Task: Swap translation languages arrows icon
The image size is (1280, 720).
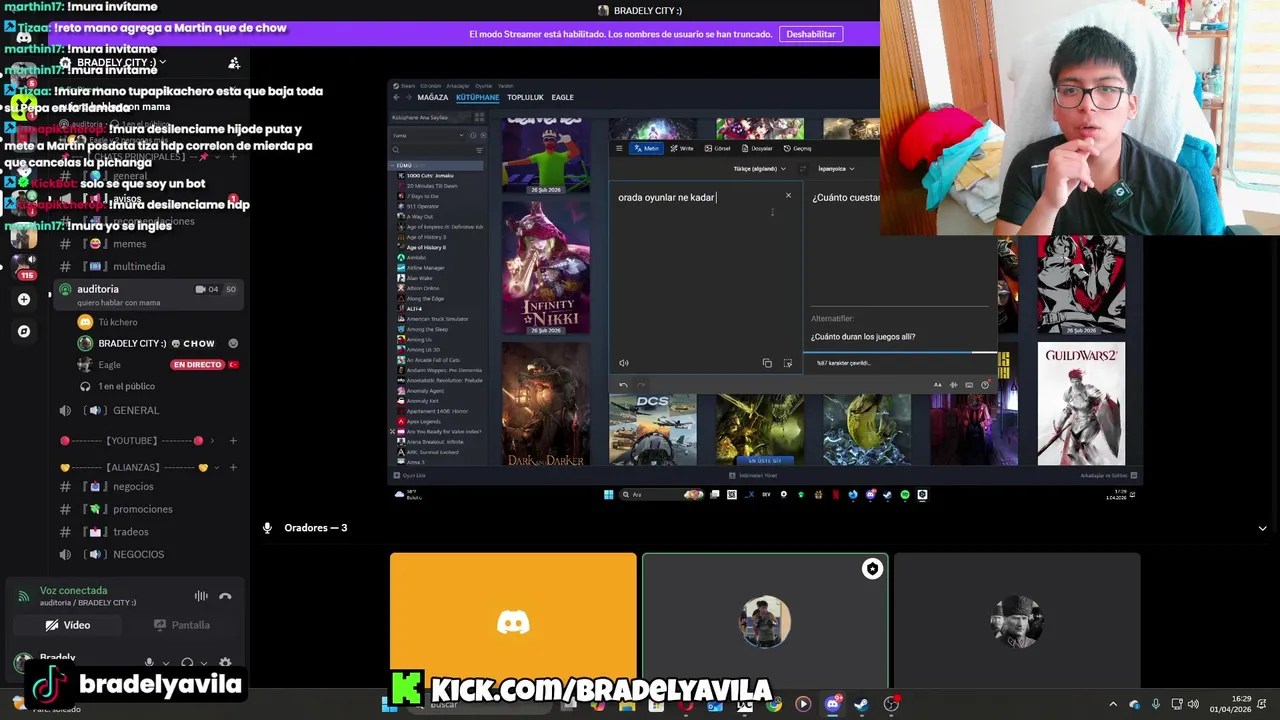Action: click(x=802, y=169)
